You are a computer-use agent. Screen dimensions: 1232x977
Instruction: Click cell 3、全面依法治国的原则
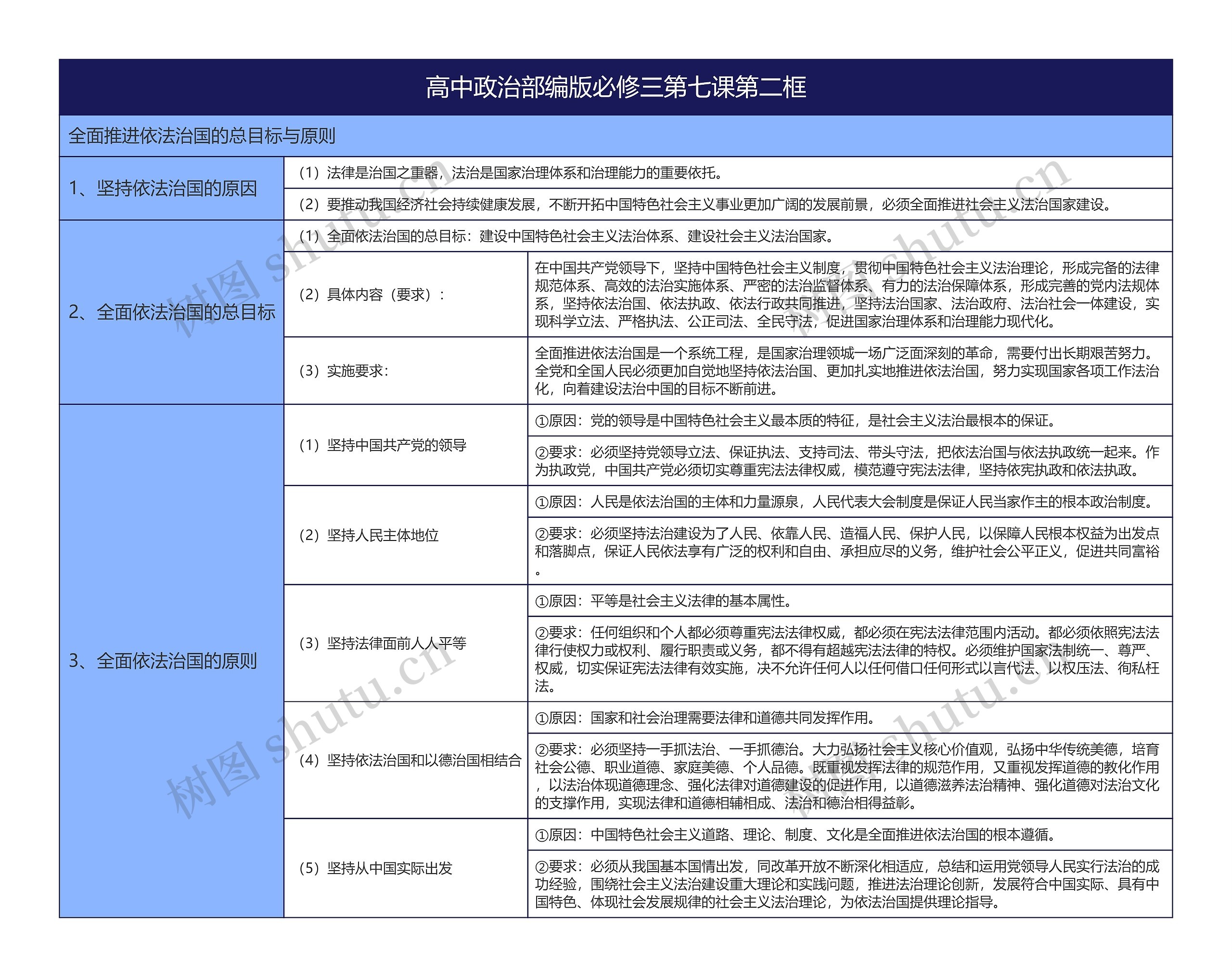(x=163, y=661)
